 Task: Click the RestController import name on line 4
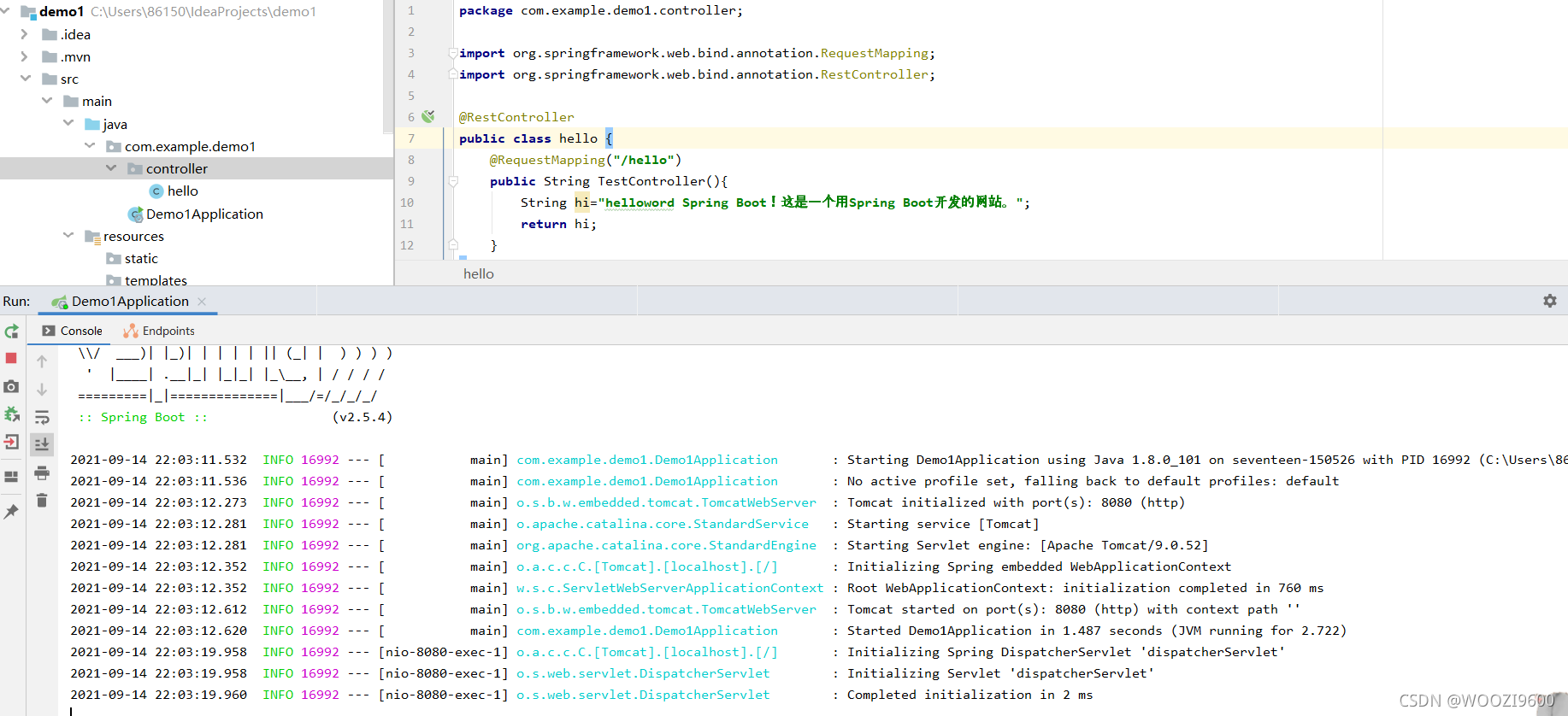click(874, 74)
